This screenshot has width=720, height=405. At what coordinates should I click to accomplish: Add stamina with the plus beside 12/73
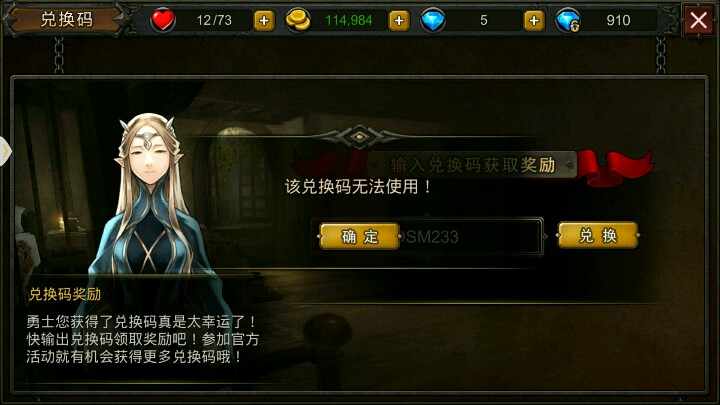click(264, 20)
